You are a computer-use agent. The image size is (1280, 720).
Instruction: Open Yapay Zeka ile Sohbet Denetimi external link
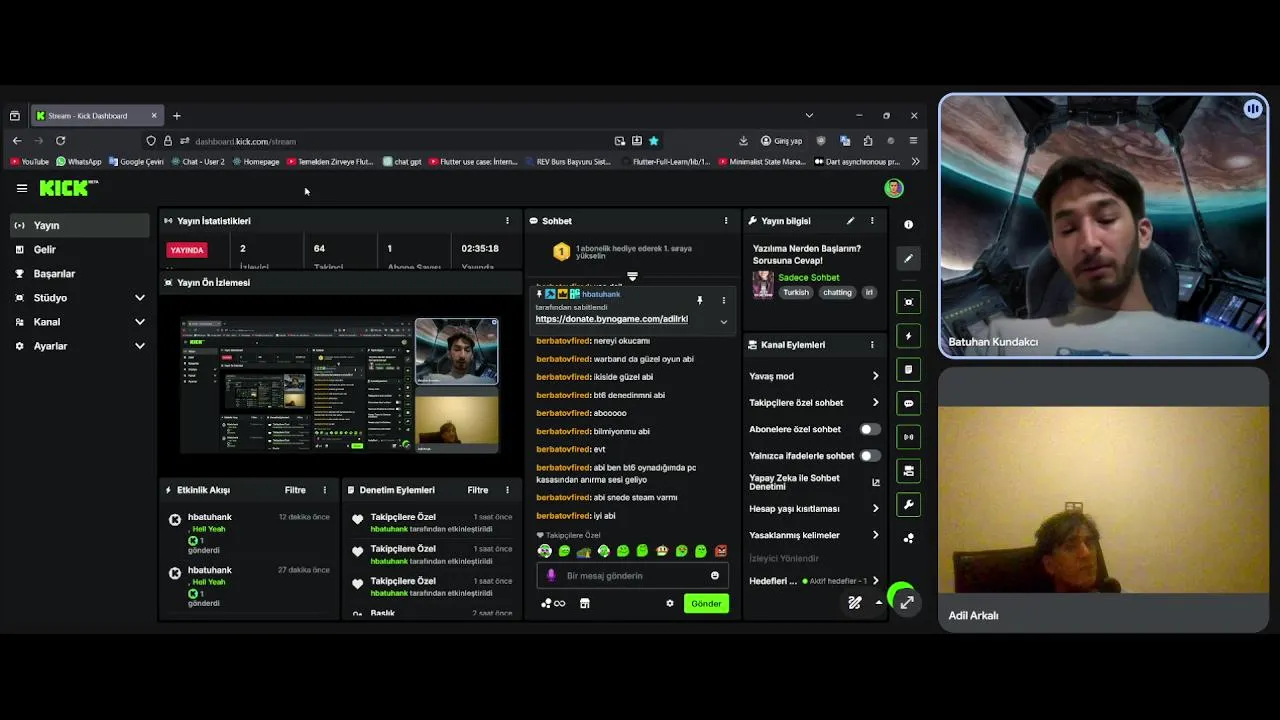876,482
